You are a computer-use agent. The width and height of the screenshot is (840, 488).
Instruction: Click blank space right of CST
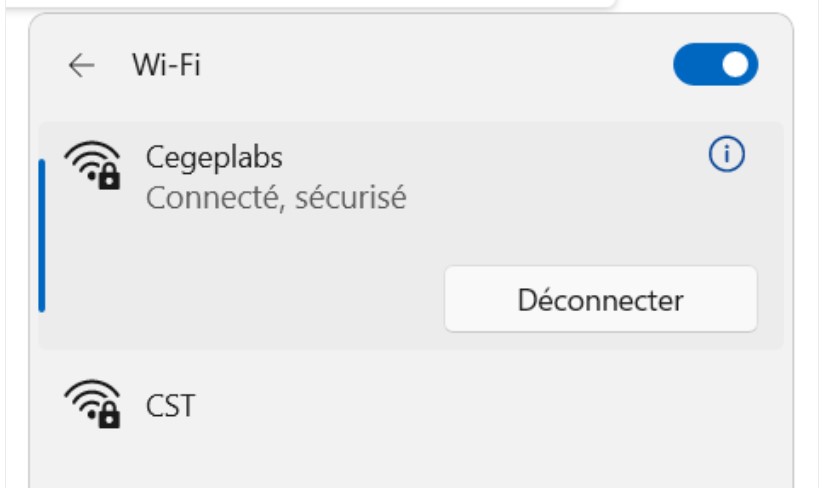tap(480, 406)
